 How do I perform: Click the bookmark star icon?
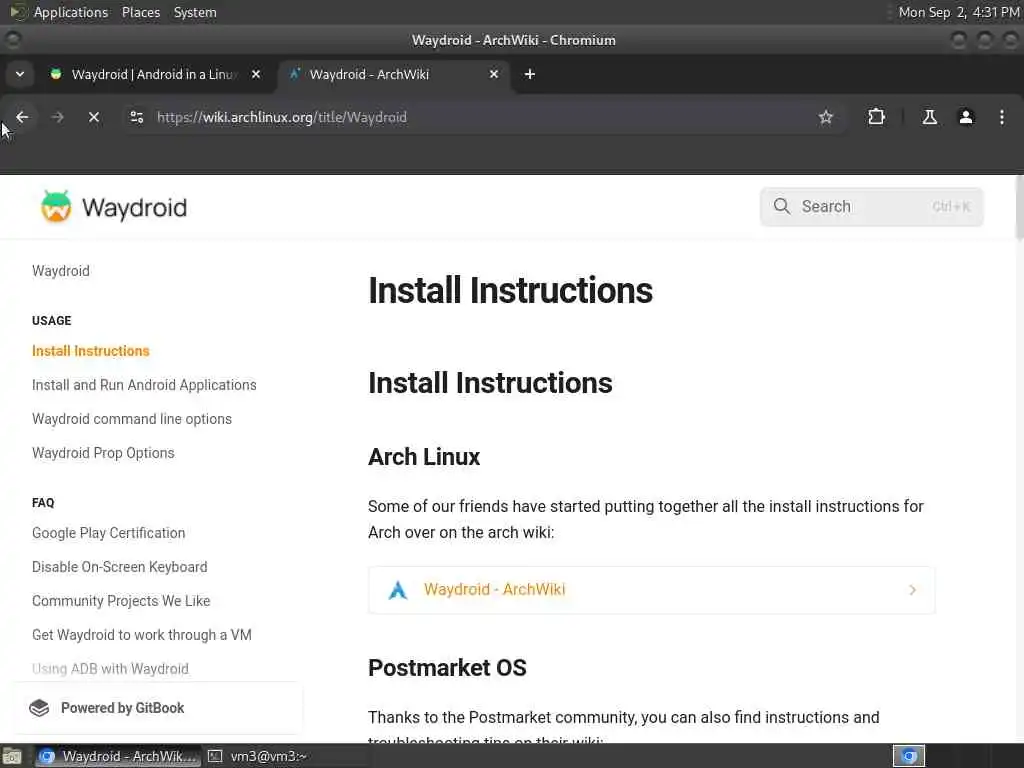click(826, 117)
